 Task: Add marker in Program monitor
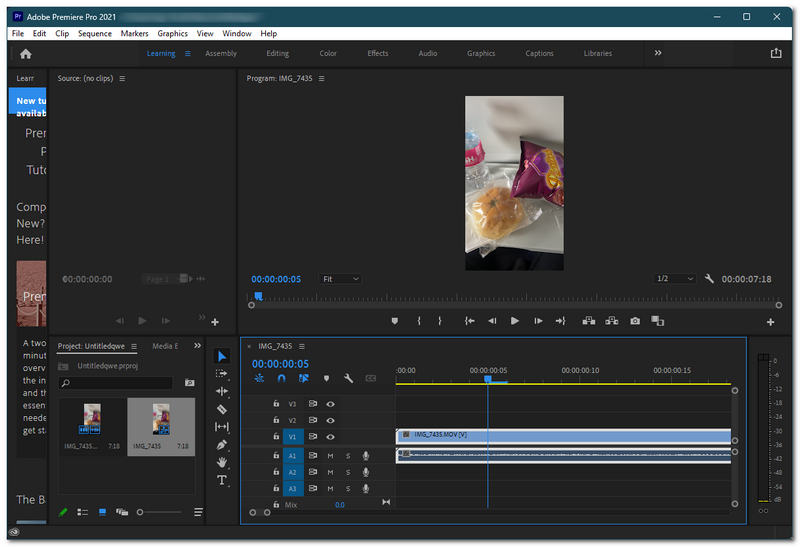(394, 321)
